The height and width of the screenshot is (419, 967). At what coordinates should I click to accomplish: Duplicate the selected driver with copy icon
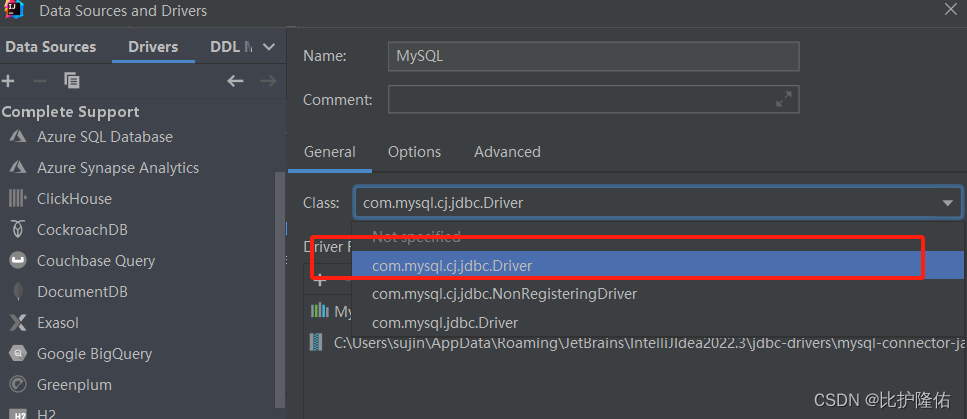tap(72, 81)
